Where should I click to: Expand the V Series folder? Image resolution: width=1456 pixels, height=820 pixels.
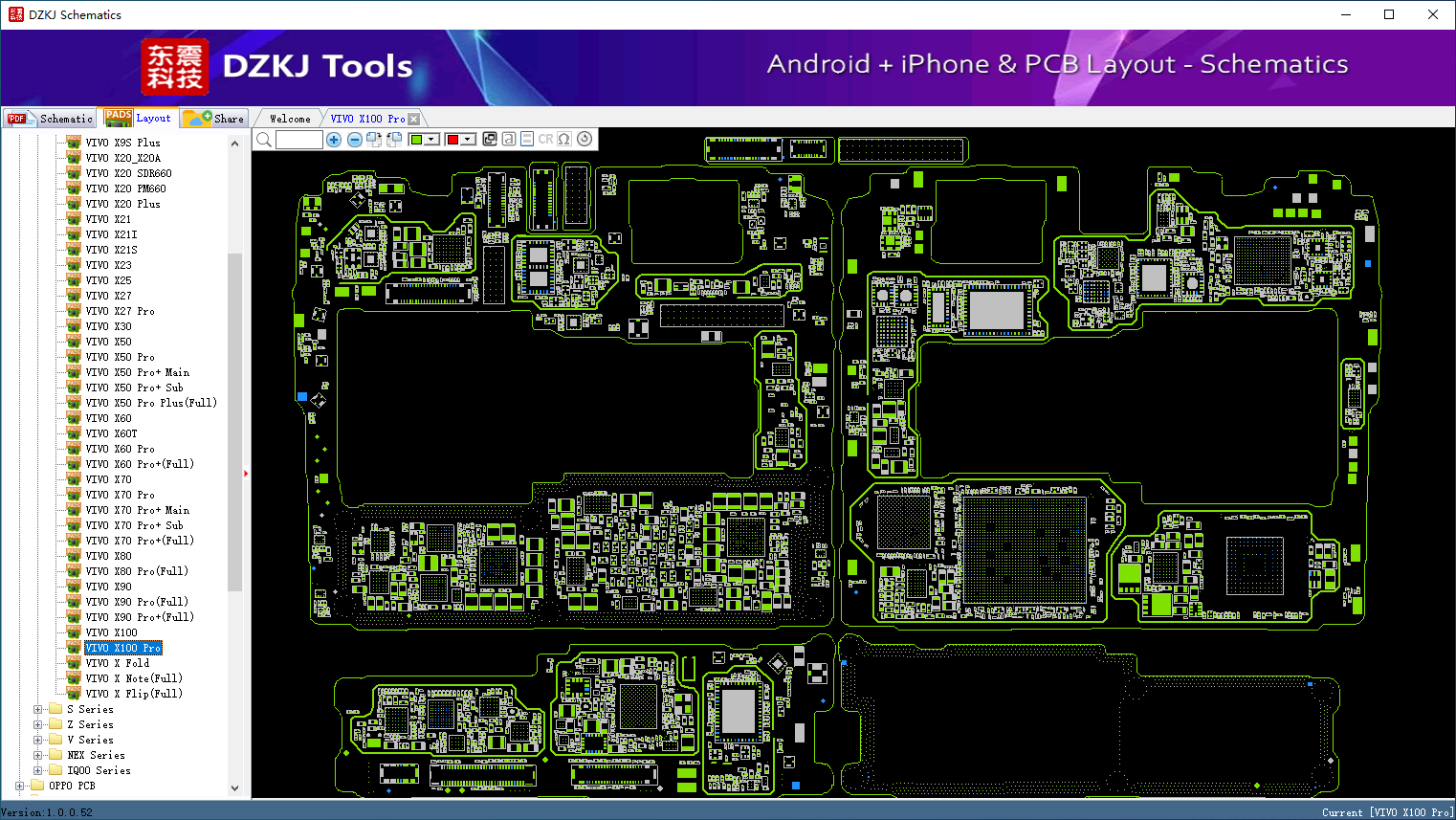pos(38,741)
